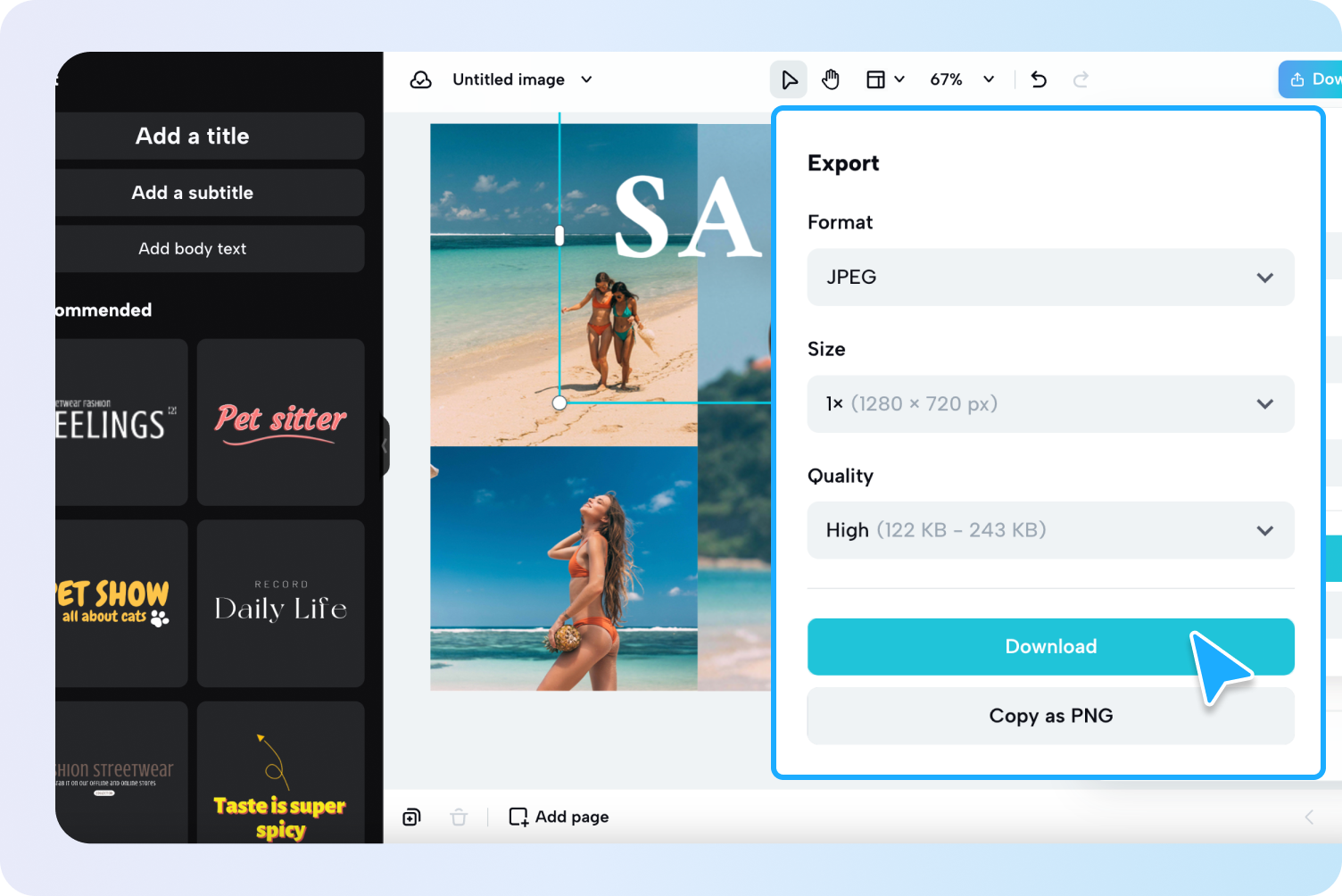Select the cursor/select tool
The image size is (1342, 896).
[788, 79]
